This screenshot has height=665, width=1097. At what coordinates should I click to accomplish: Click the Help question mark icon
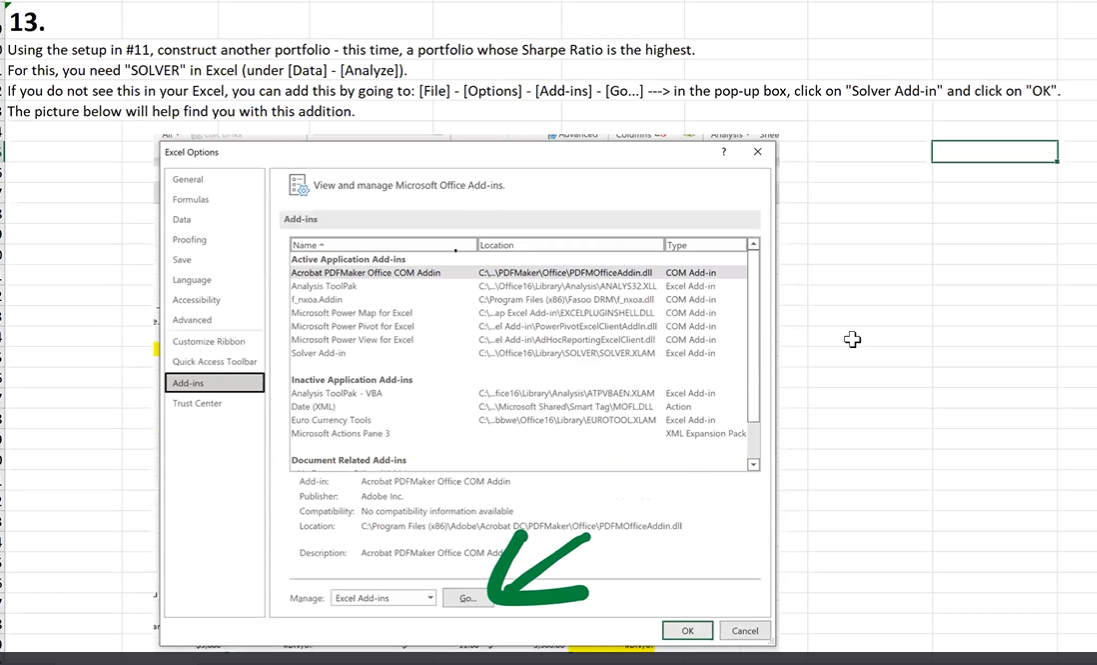(723, 151)
